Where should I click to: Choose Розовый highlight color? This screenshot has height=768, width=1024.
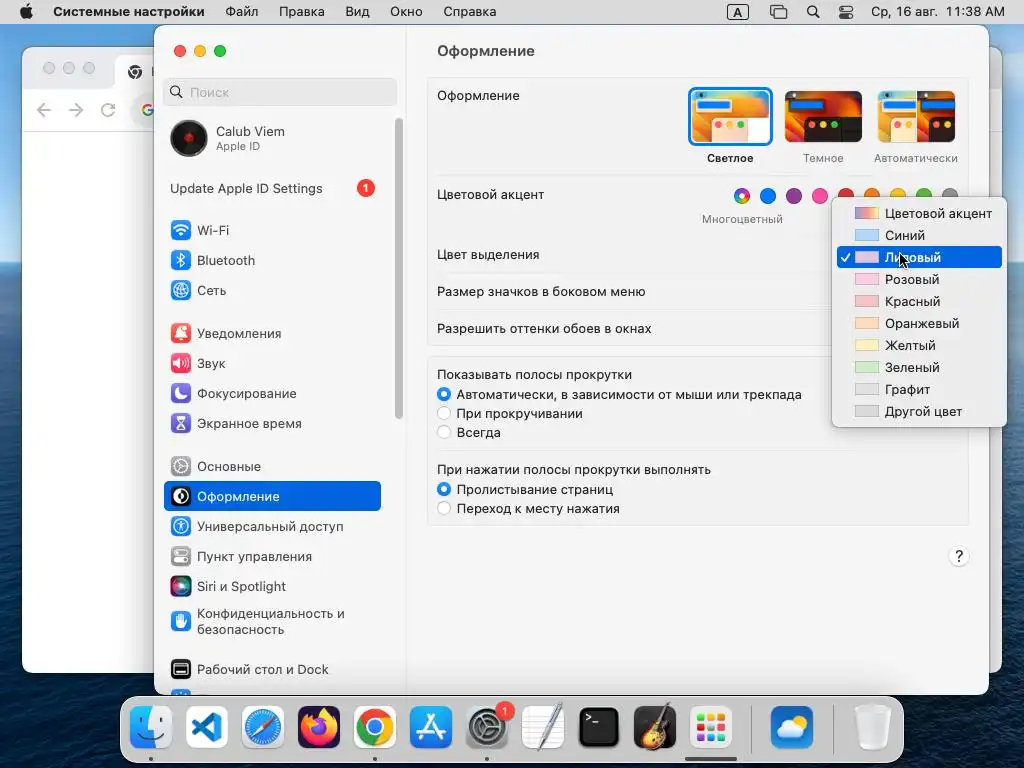click(x=919, y=280)
